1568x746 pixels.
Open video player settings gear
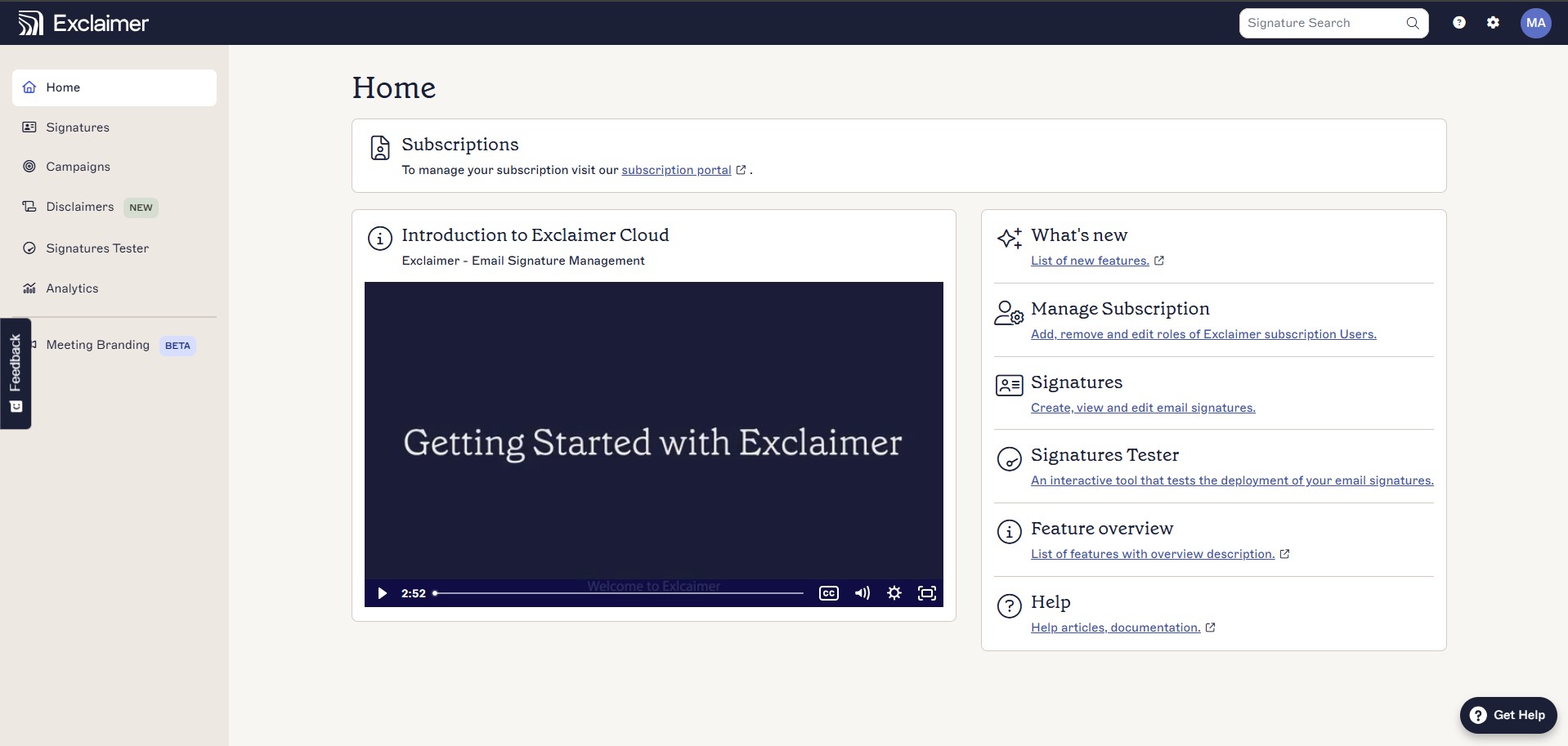pos(894,593)
